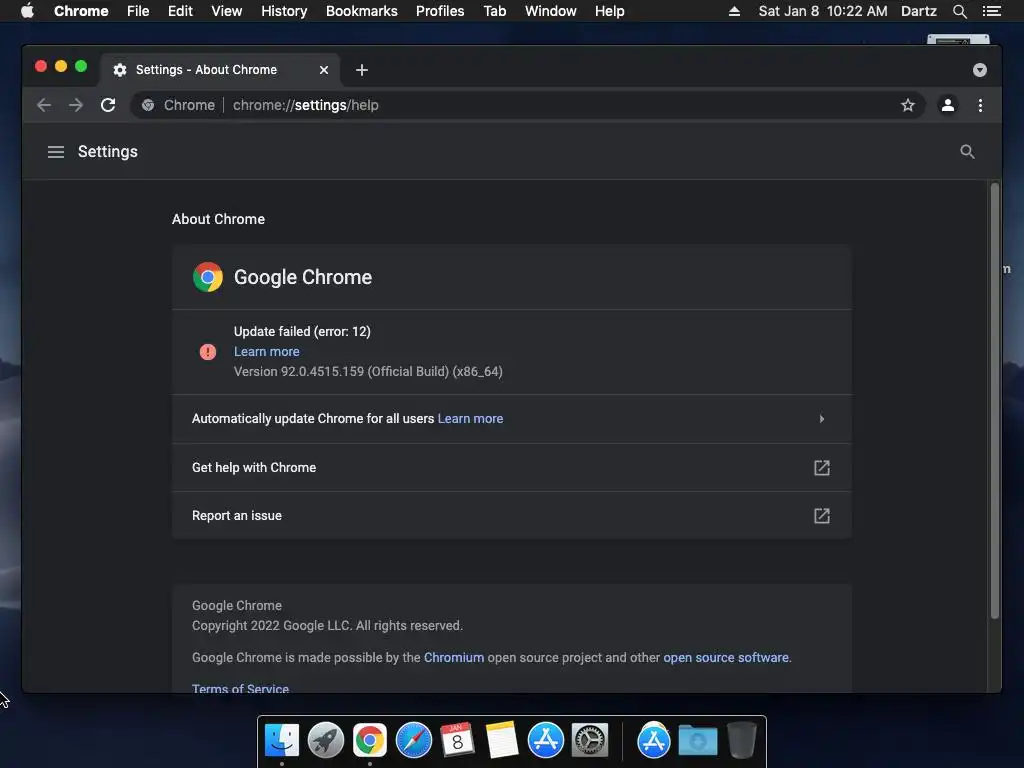This screenshot has width=1024, height=768.
Task: Go forward with the browser forward arrow
Action: [76, 105]
